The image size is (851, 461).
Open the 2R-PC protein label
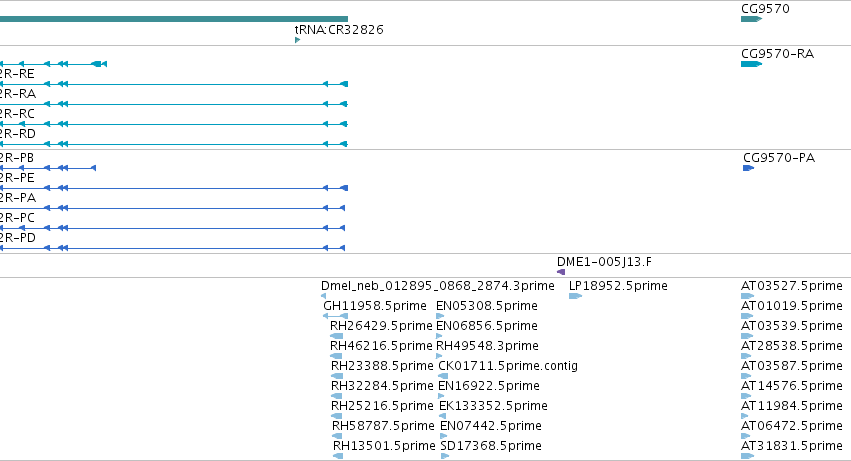pos(17,218)
